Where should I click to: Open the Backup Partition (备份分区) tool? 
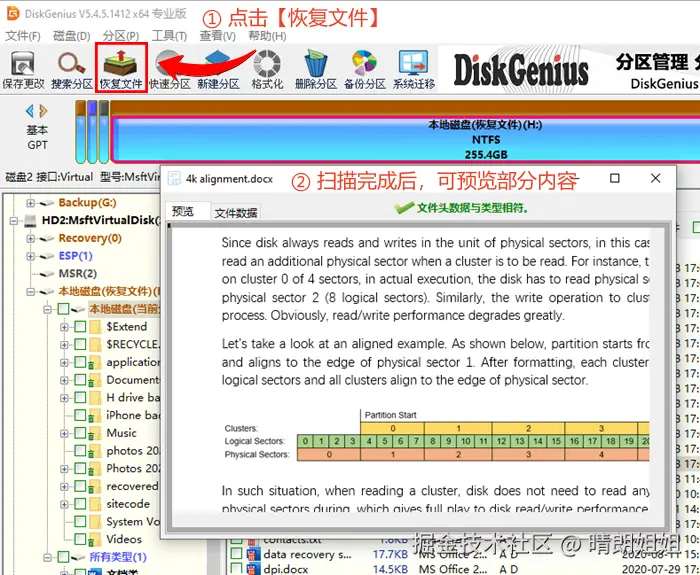point(364,65)
